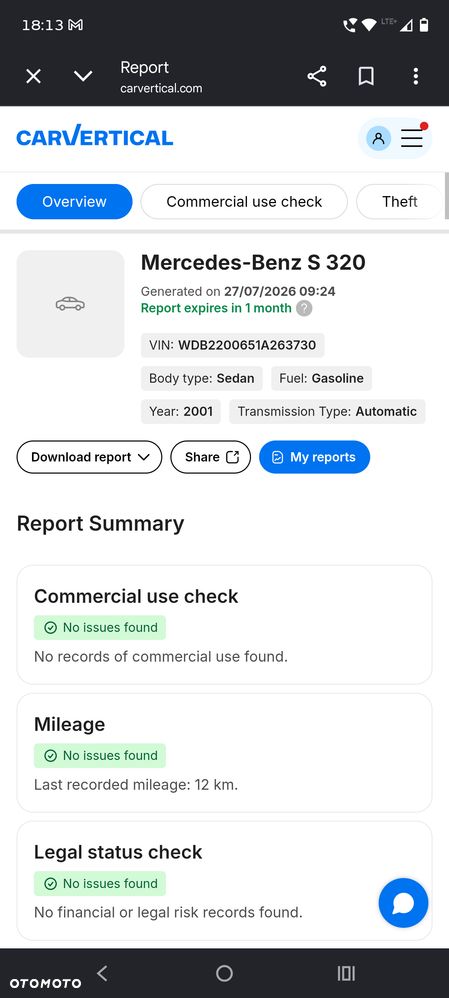Open the user account profile icon
Image resolution: width=449 pixels, height=998 pixels.
pyautogui.click(x=378, y=137)
